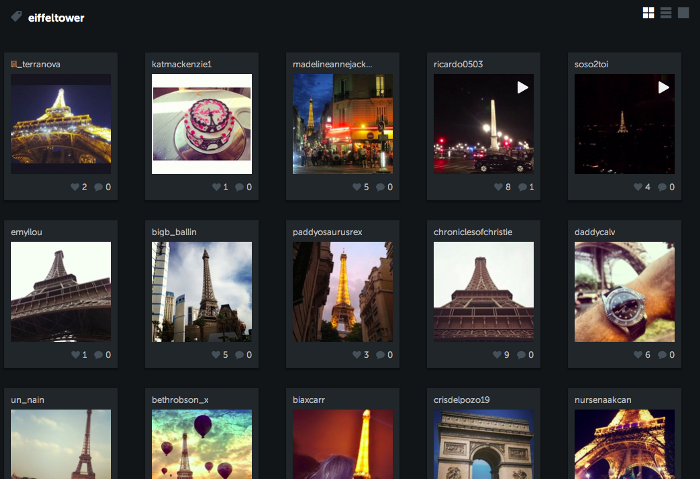Open soso2toi's user page
The image size is (700, 479).
coord(591,64)
